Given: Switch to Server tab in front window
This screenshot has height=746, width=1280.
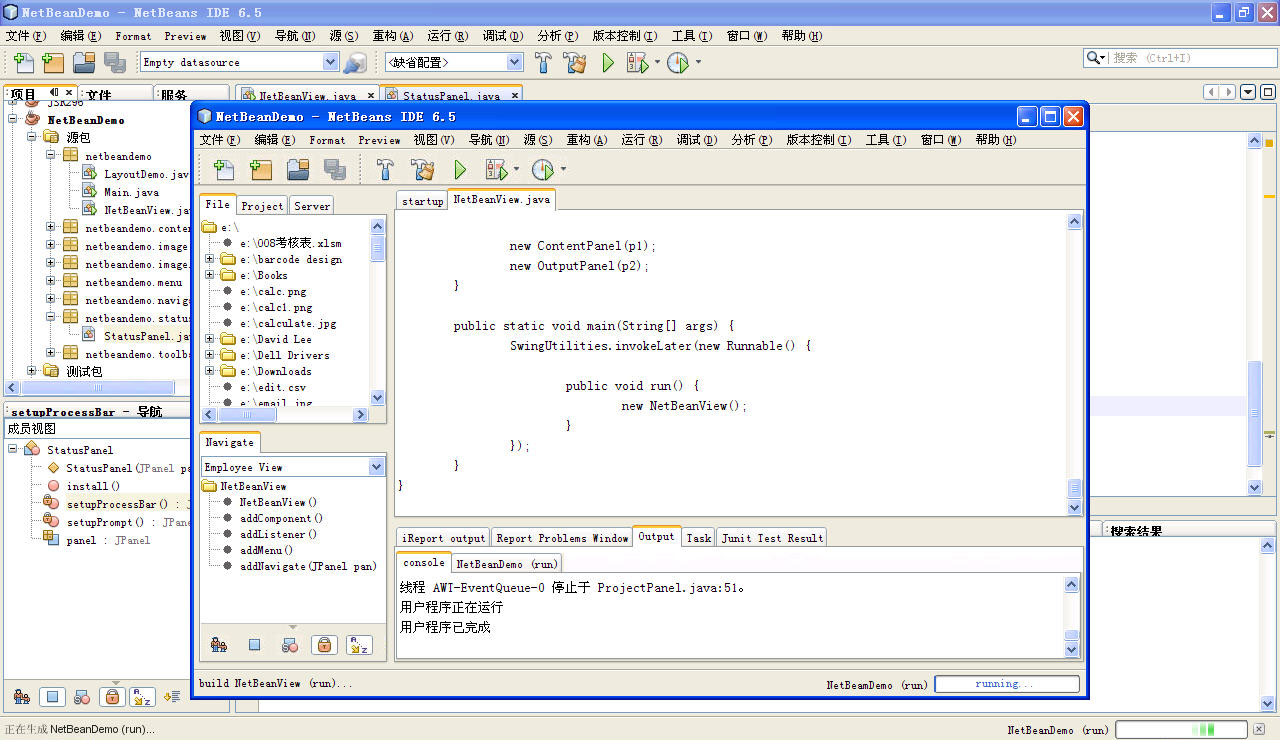Looking at the screenshot, I should pyautogui.click(x=312, y=206).
